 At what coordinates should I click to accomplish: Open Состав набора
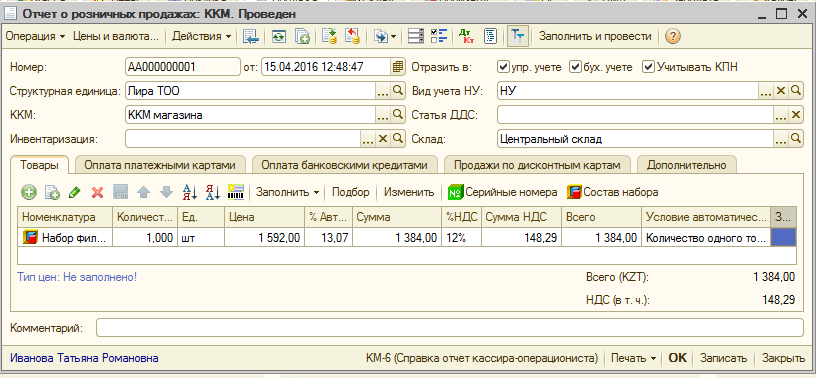613,192
